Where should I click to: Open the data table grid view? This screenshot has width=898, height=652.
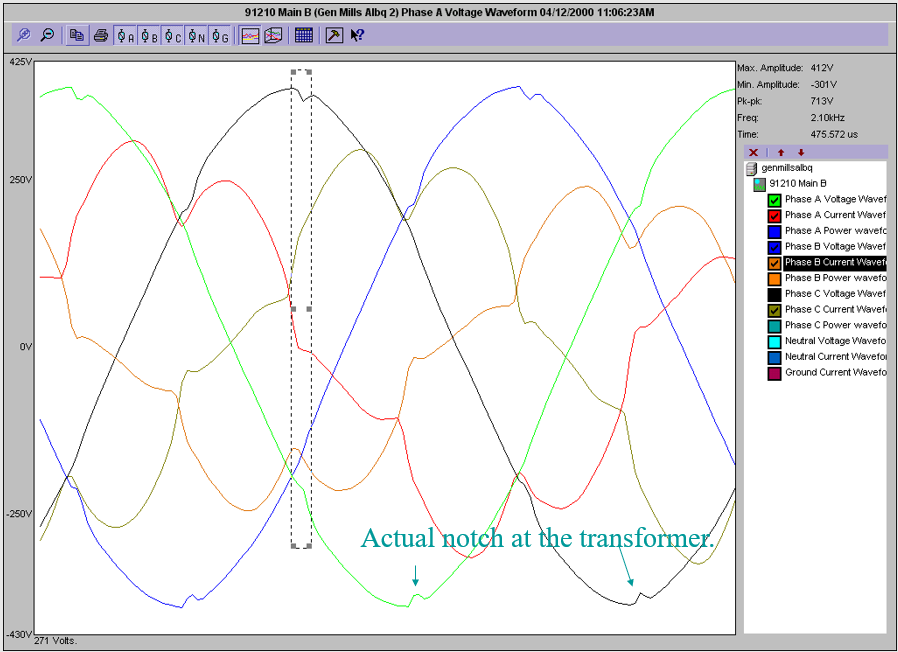pyautogui.click(x=304, y=35)
